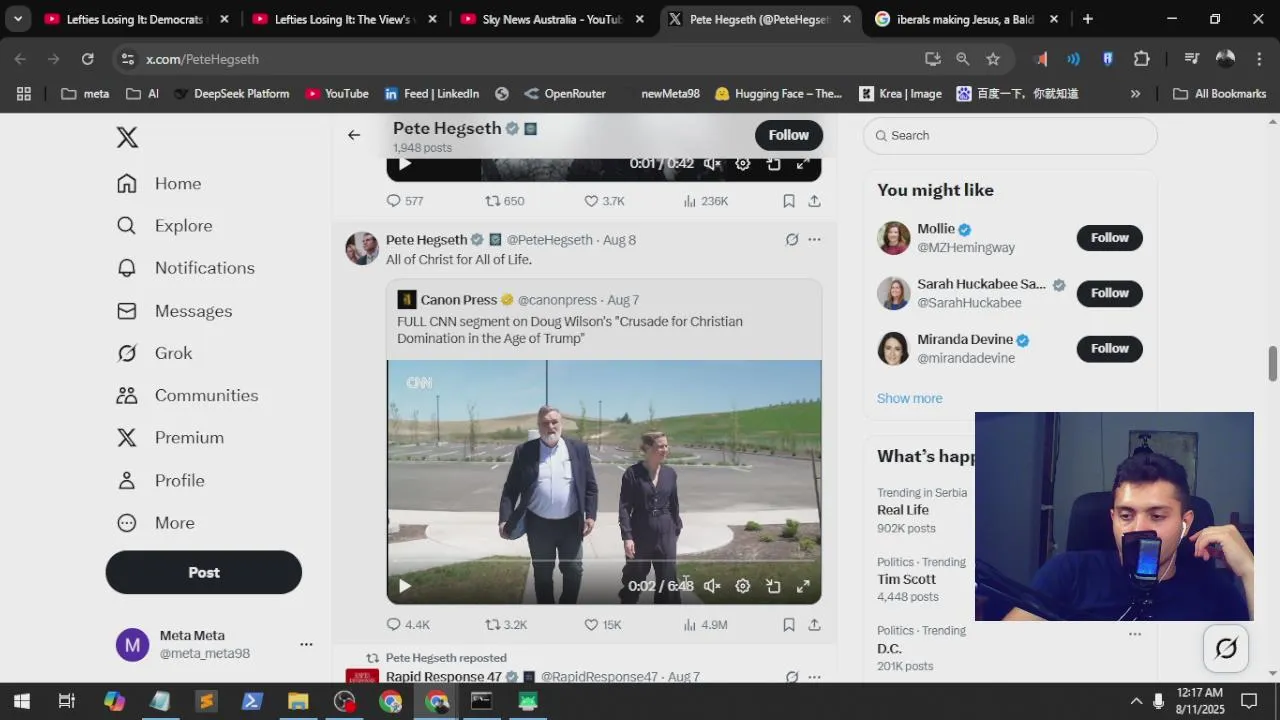Open All Bookmarks folder
Screen dimensions: 1280x720
1220,94
